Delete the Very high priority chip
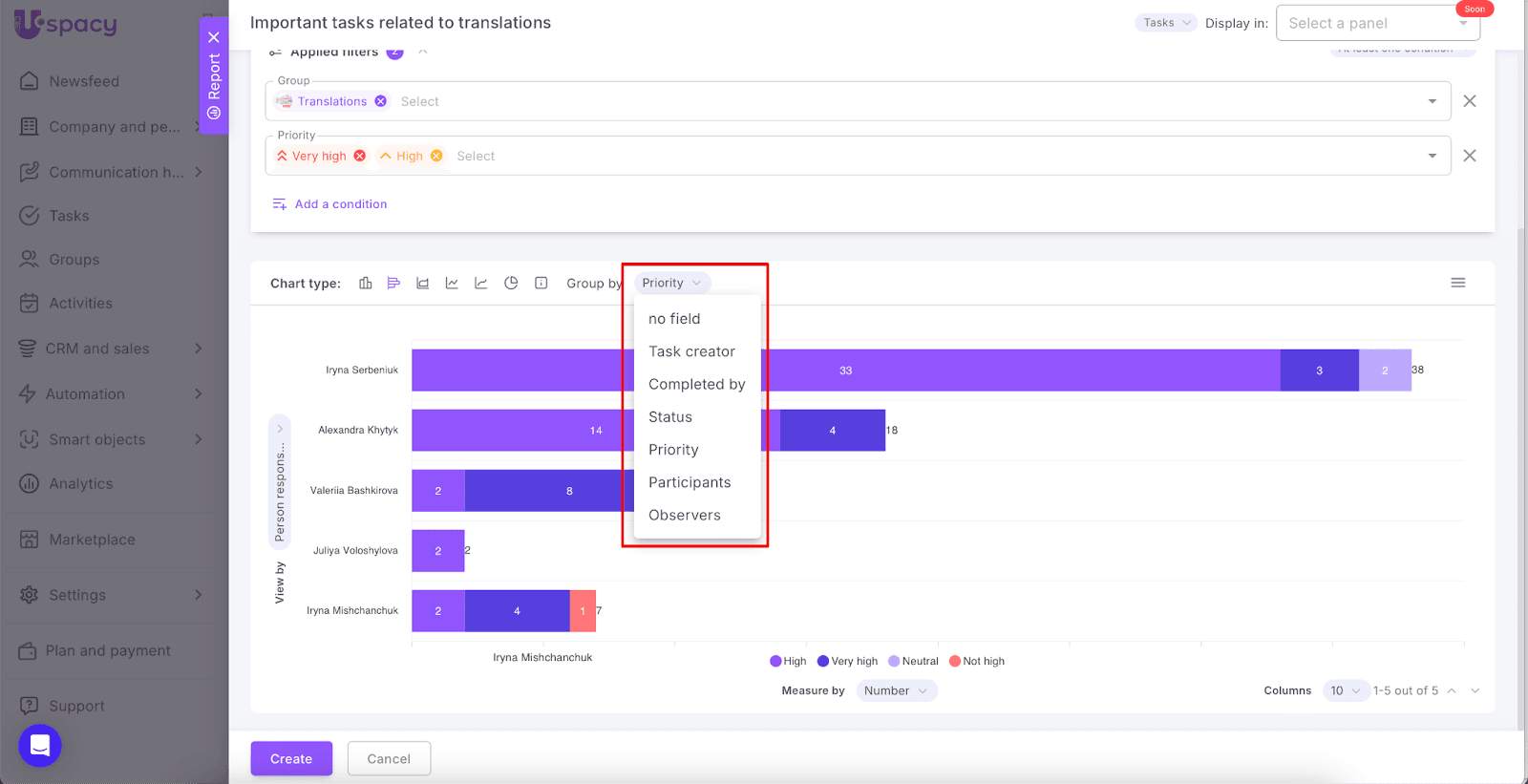The image size is (1528, 784). pos(360,156)
